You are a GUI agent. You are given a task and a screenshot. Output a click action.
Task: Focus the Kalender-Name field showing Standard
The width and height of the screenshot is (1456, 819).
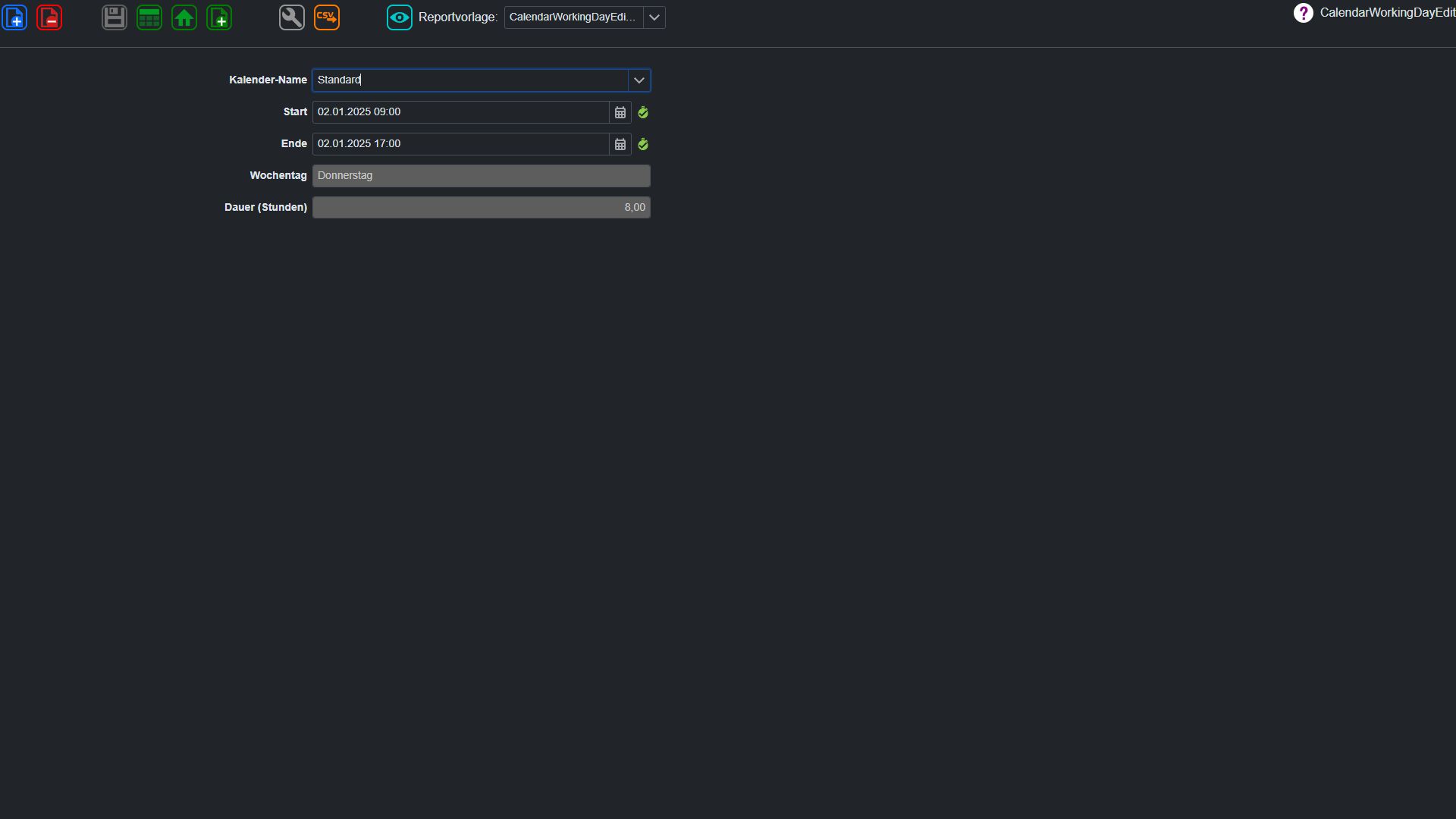pyautogui.click(x=470, y=80)
